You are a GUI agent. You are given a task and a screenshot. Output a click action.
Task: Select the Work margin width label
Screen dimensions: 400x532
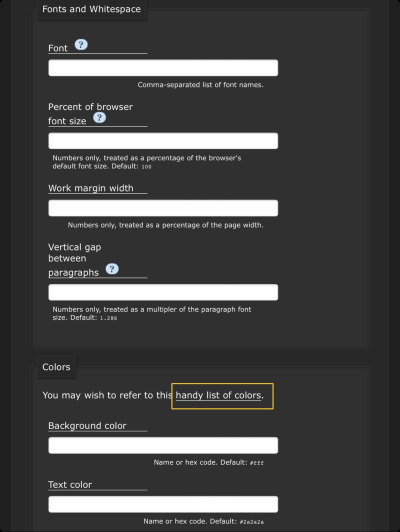tap(91, 188)
